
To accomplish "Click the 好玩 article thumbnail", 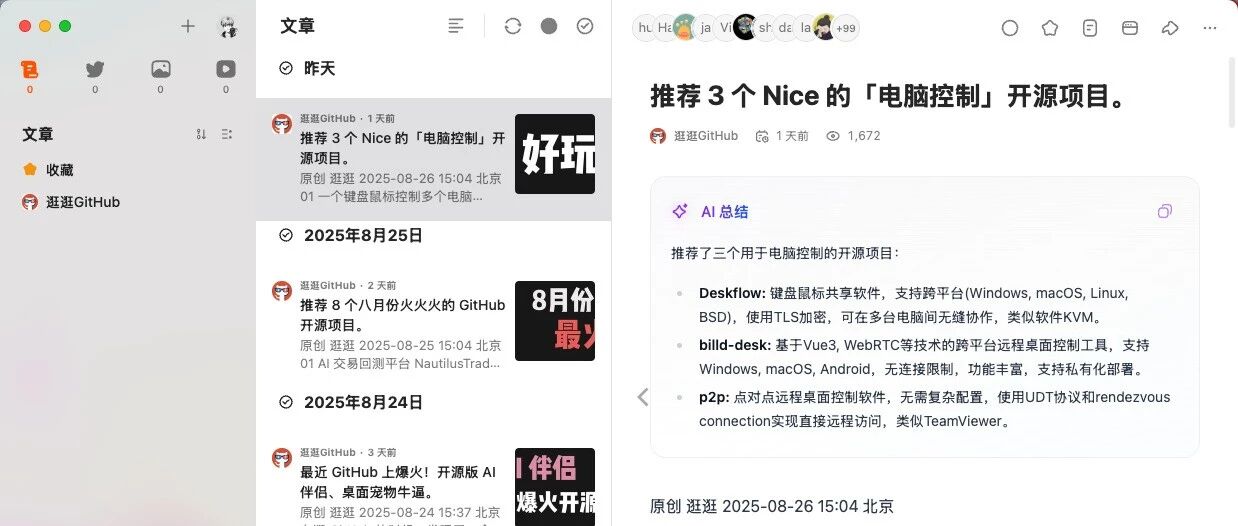I will click(x=555, y=154).
